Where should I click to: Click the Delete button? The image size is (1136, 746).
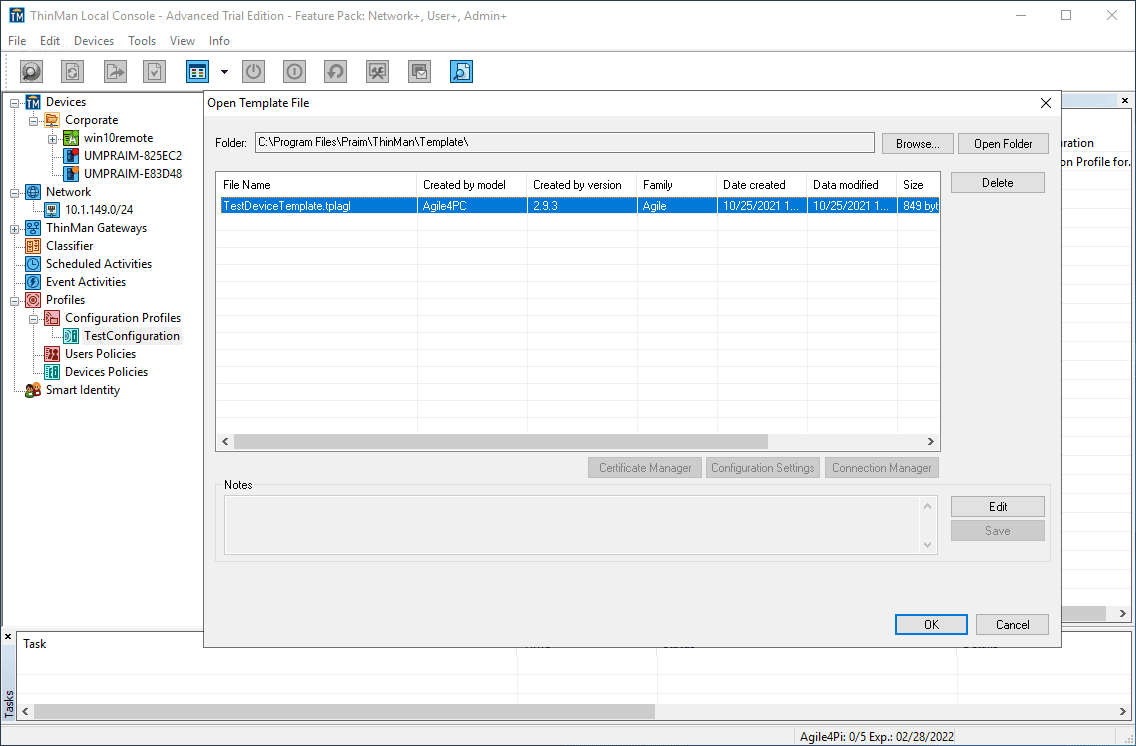(x=998, y=183)
